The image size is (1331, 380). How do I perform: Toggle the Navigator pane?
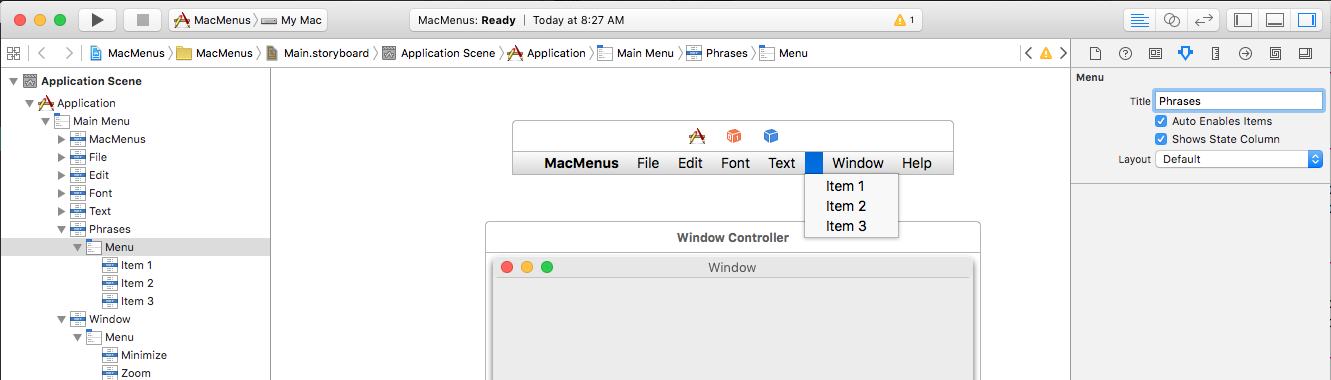[x=1243, y=20]
